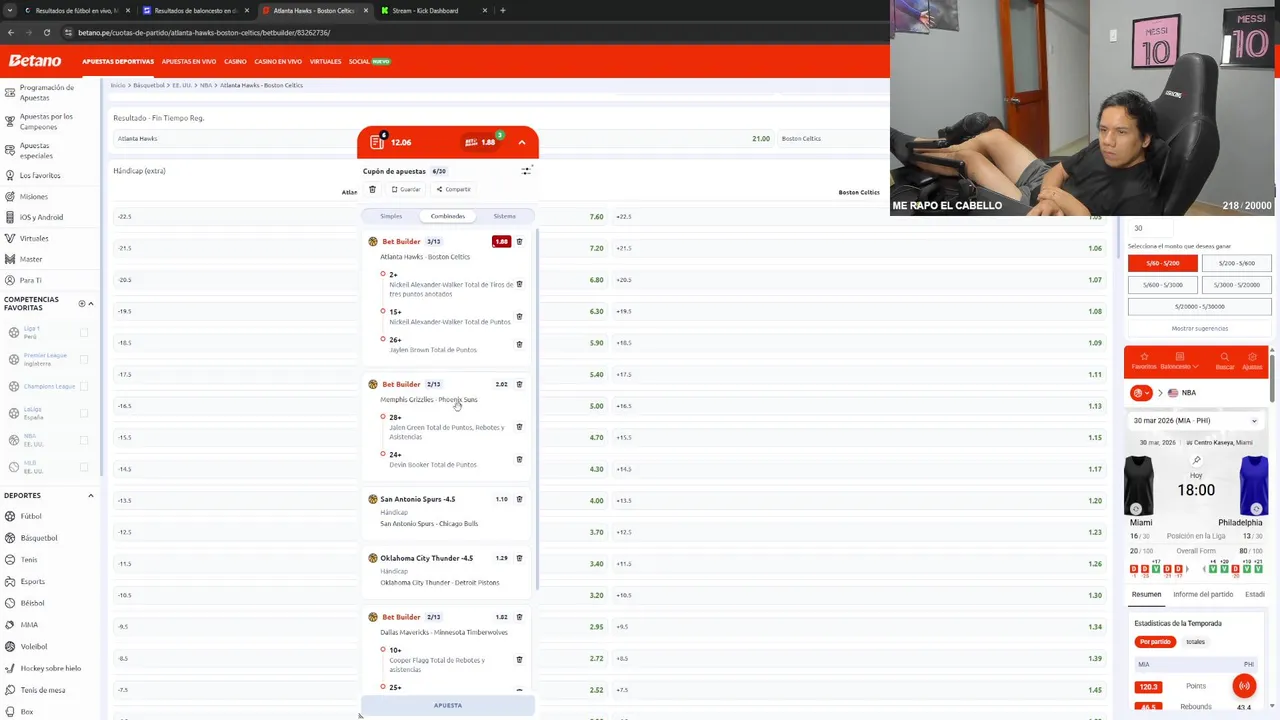
Task: Clear all bets with the trash icon beside Guardar
Action: pyautogui.click(x=372, y=189)
